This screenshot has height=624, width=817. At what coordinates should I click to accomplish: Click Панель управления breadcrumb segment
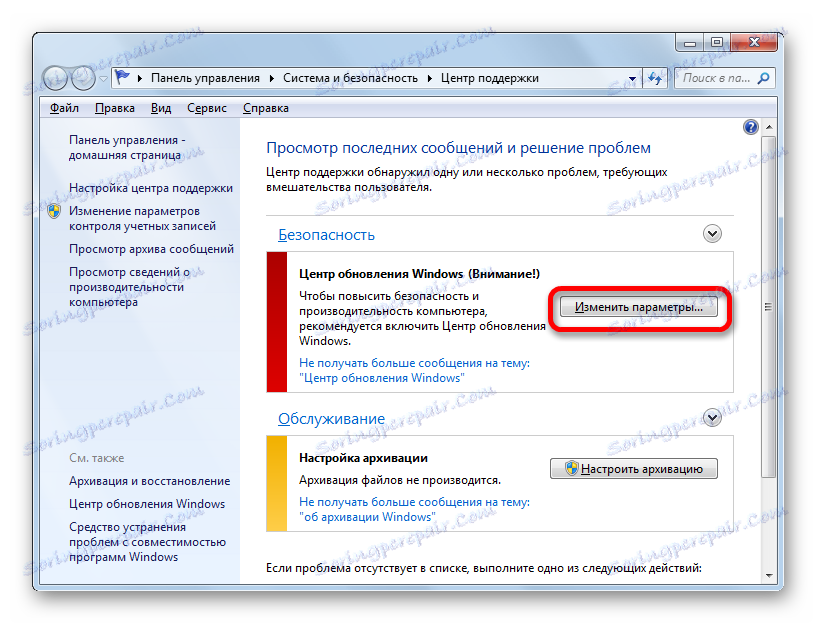point(205,78)
